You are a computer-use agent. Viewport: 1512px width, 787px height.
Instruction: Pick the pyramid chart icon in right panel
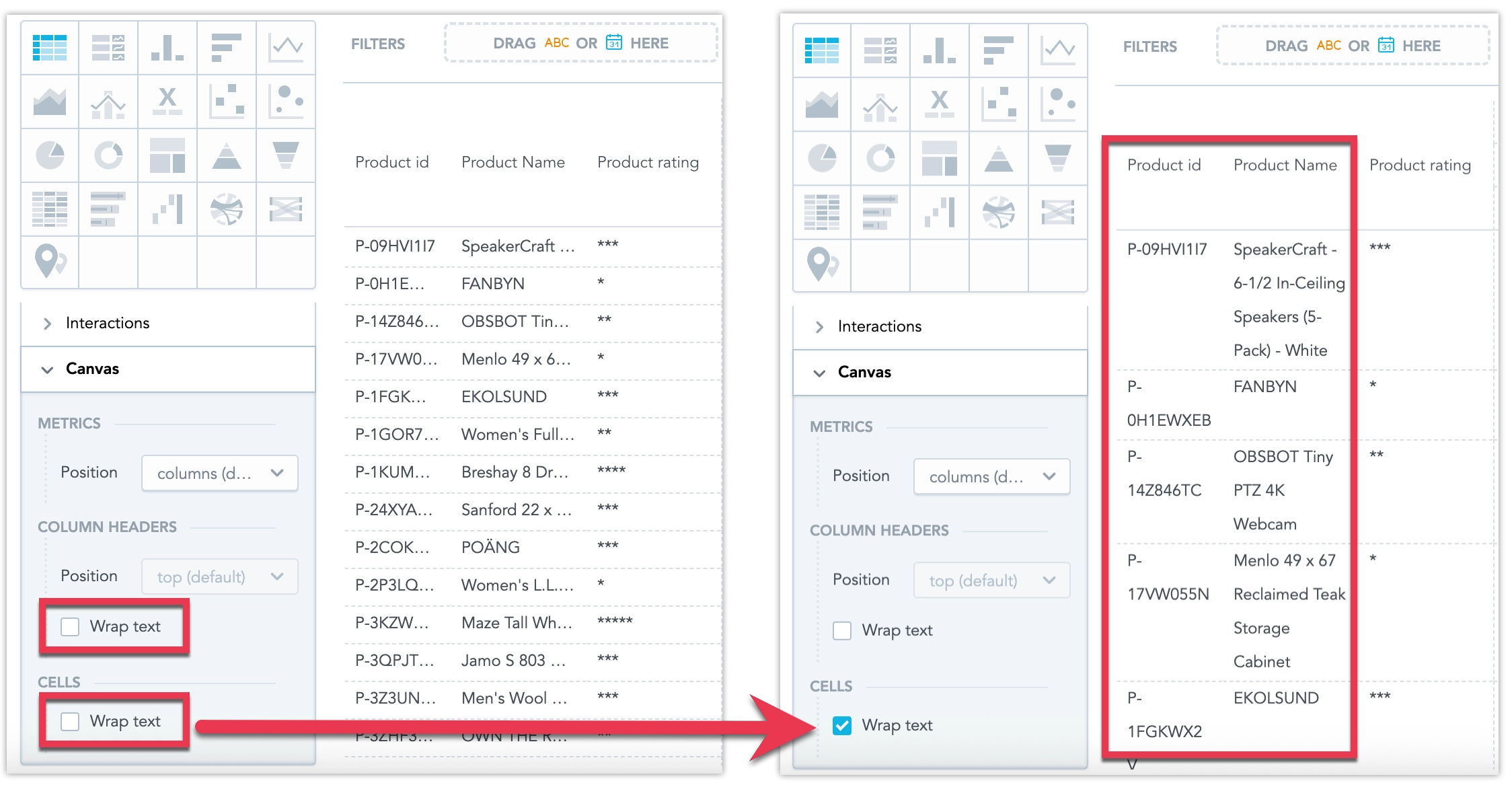tap(999, 158)
